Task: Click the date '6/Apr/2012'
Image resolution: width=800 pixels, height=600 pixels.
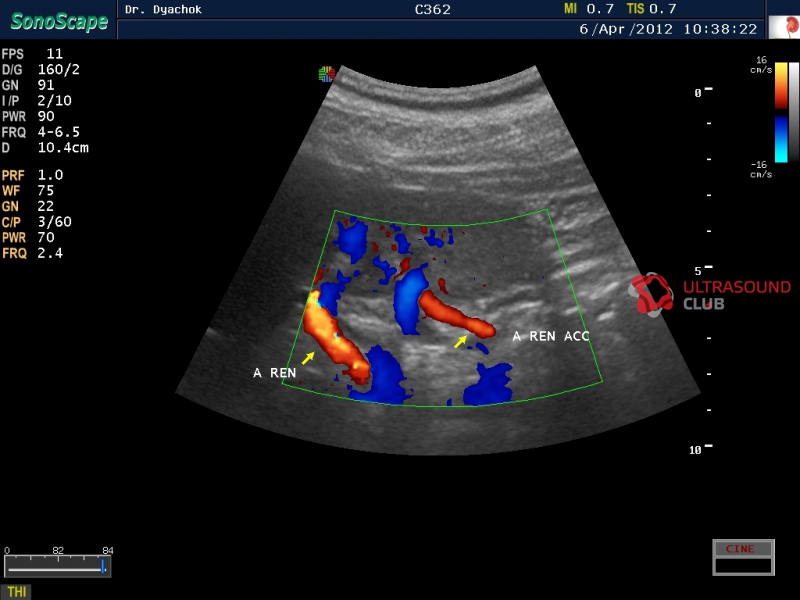Action: (x=626, y=29)
